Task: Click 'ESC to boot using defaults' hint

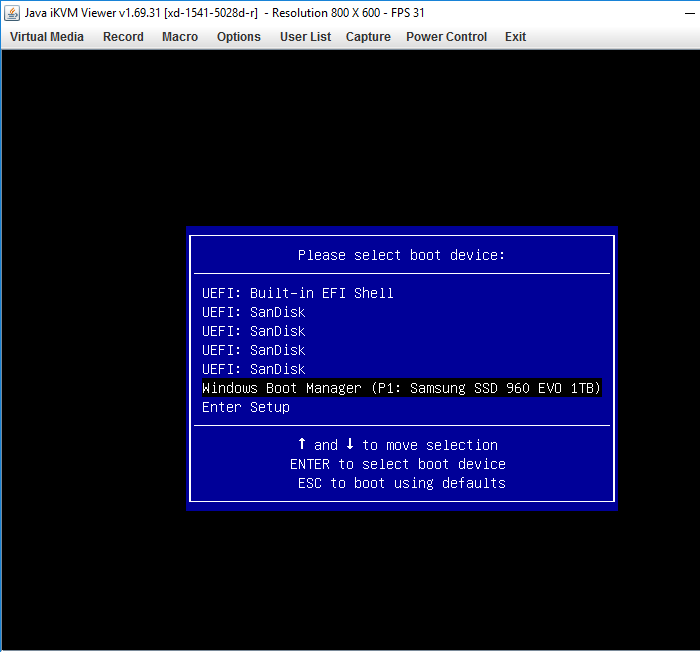Action: tap(402, 483)
